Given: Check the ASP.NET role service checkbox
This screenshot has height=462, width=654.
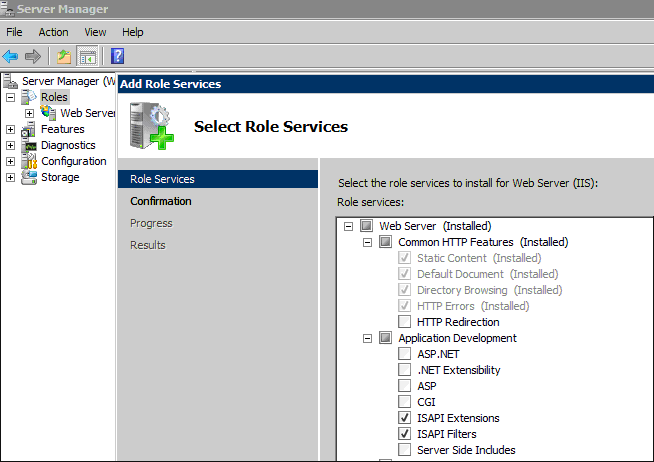Looking at the screenshot, I should 404,354.
